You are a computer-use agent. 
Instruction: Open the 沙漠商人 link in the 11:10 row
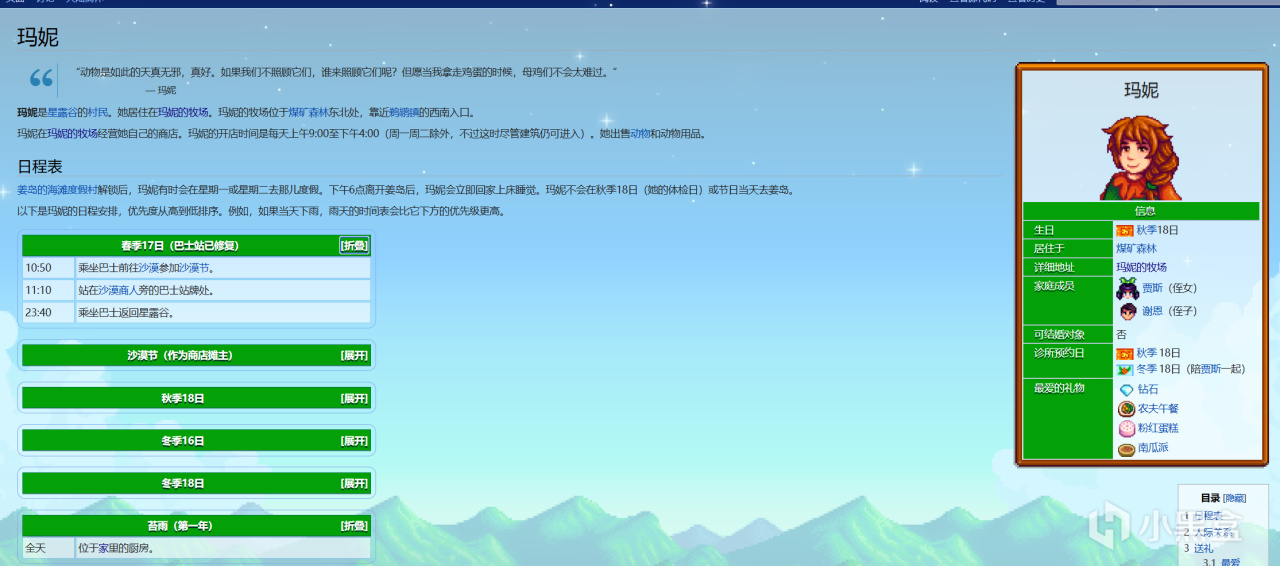118,290
